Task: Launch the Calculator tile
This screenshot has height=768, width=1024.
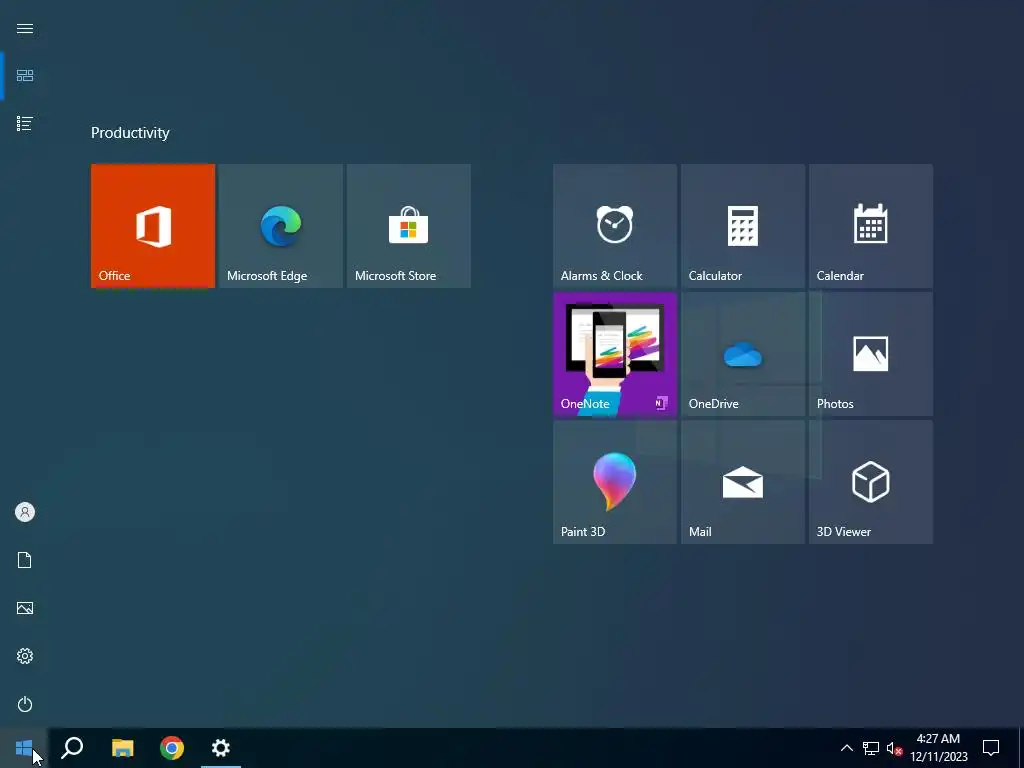Action: pyautogui.click(x=743, y=226)
